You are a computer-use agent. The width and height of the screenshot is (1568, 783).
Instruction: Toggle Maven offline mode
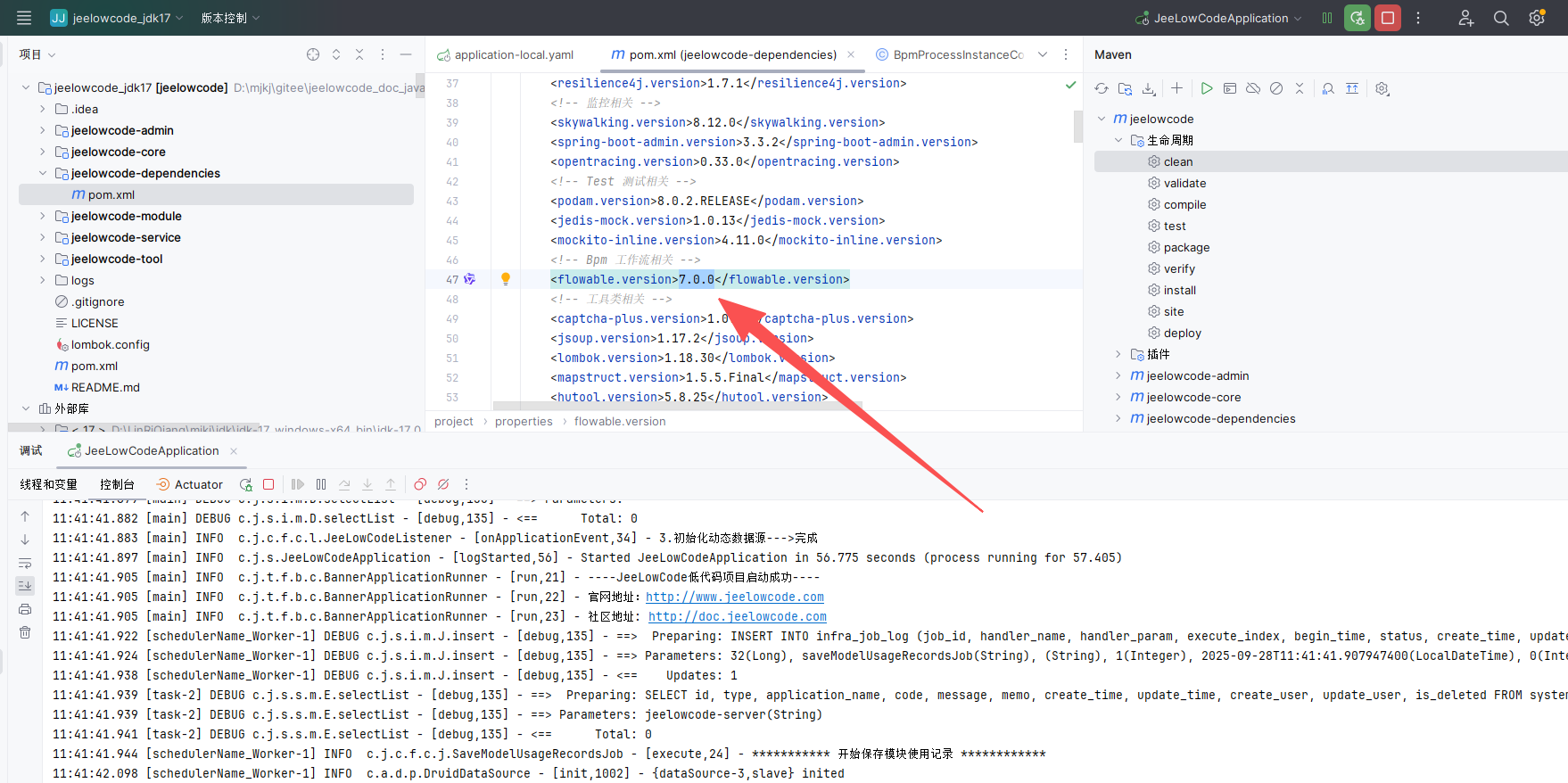1253,88
